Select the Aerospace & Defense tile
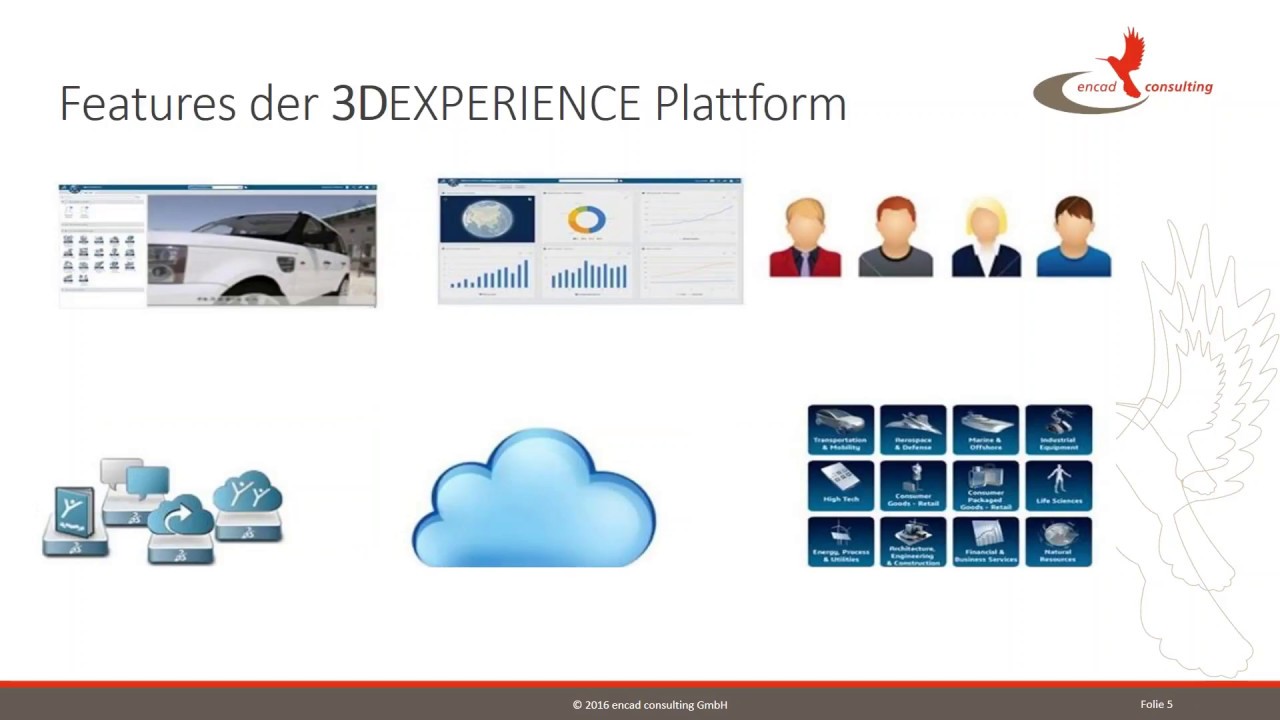The width and height of the screenshot is (1280, 720). [913, 429]
